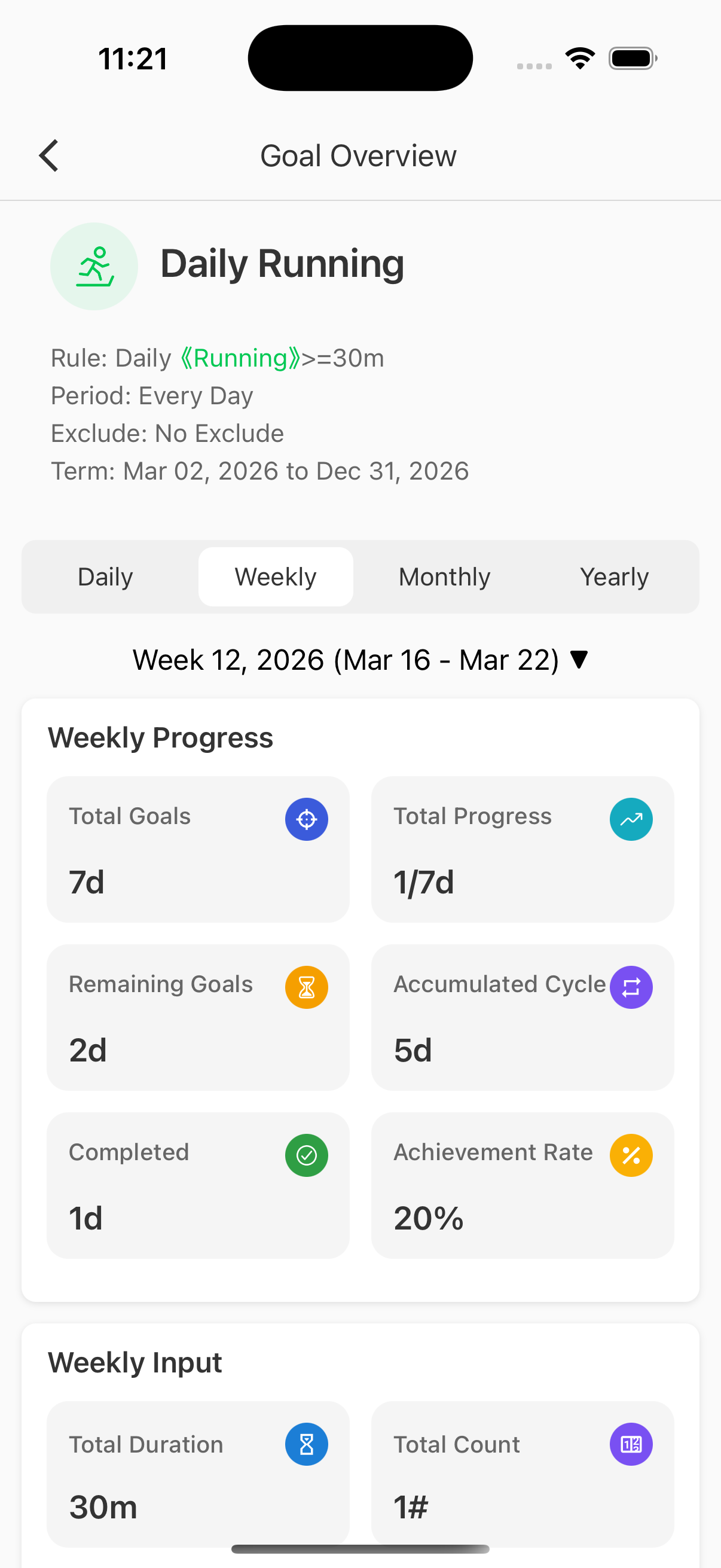Select the Weekly tab
Image resolution: width=721 pixels, height=1568 pixels.
pos(276,577)
